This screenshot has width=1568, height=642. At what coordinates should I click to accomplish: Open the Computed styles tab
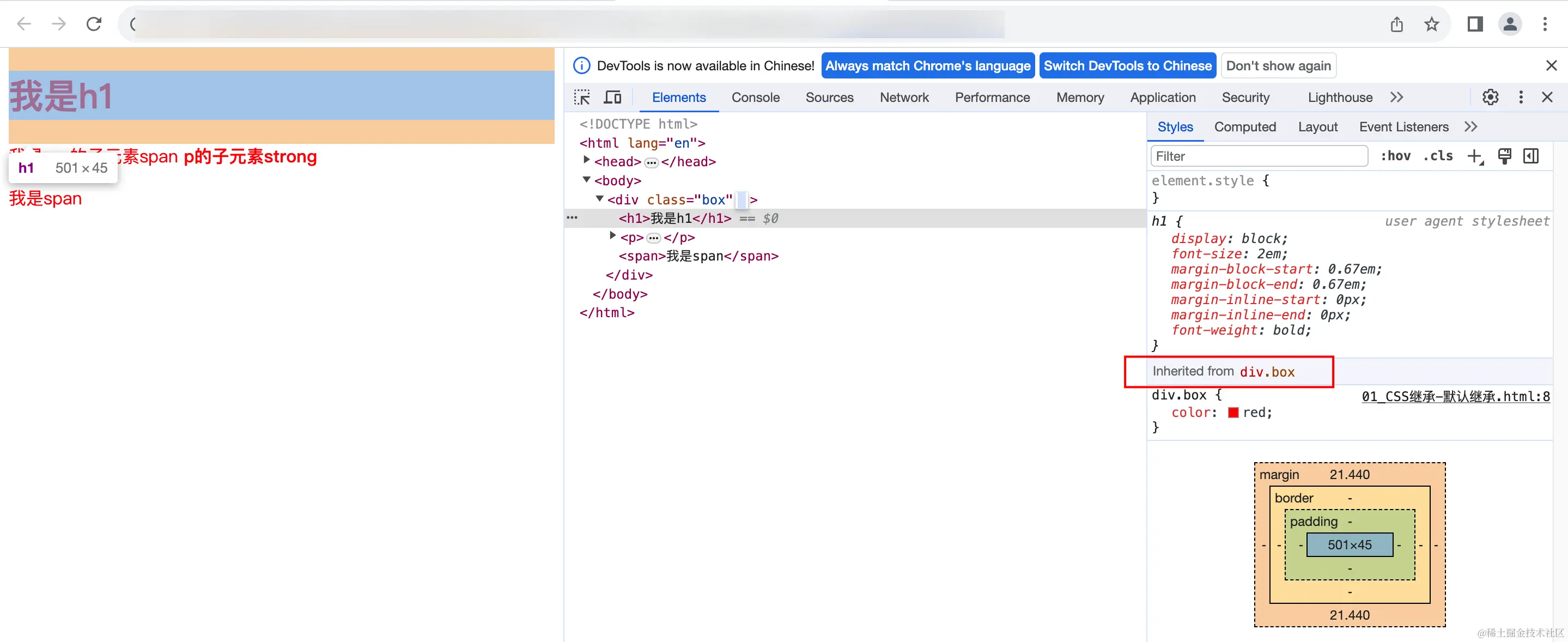(1245, 128)
